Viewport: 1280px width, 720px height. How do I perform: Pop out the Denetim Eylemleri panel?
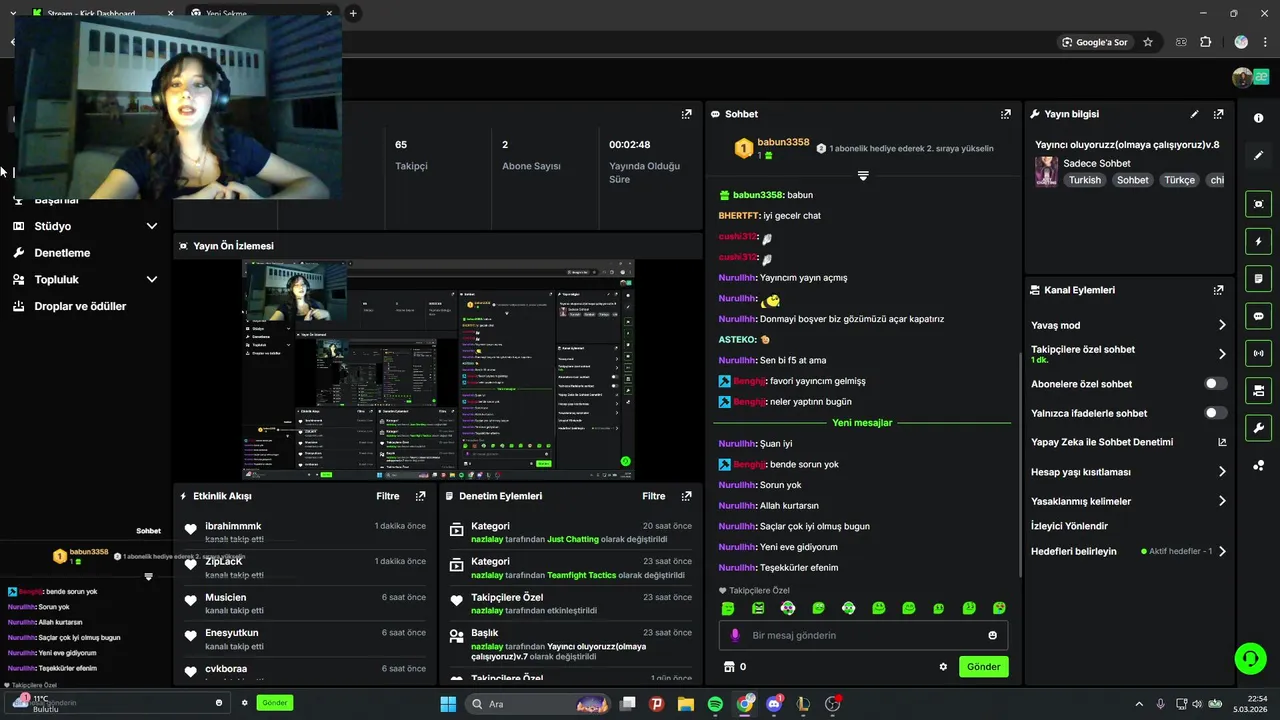tap(686, 496)
